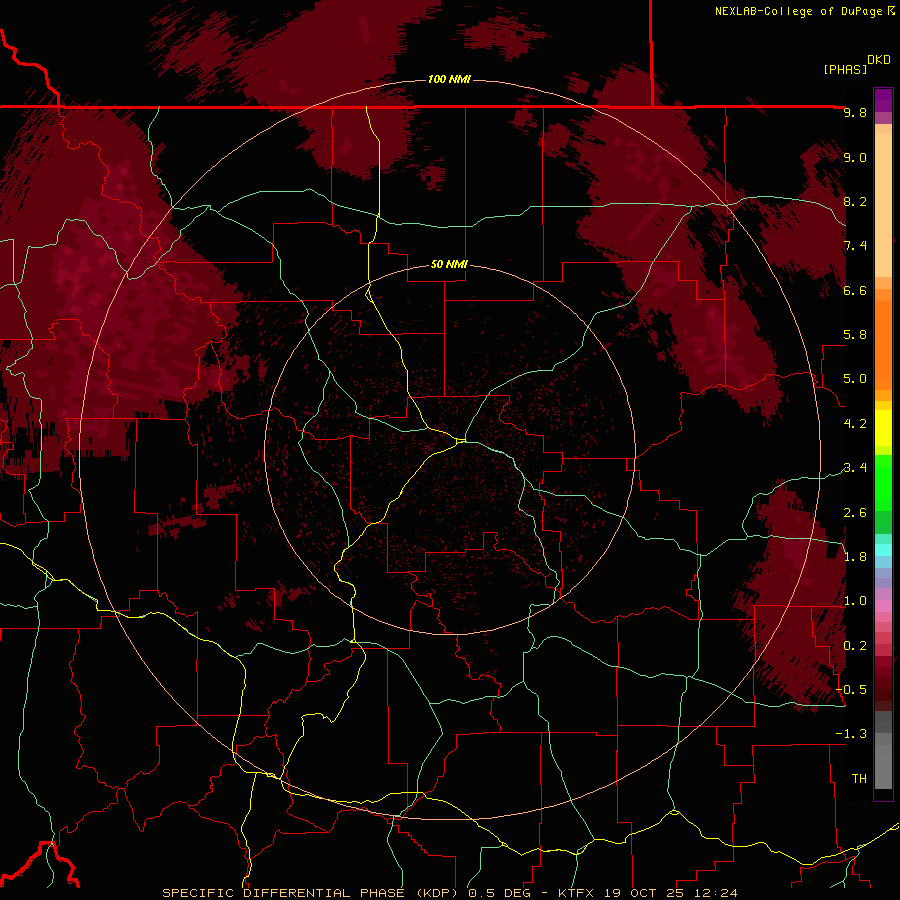Select the 100 NMI range ring label

click(449, 79)
